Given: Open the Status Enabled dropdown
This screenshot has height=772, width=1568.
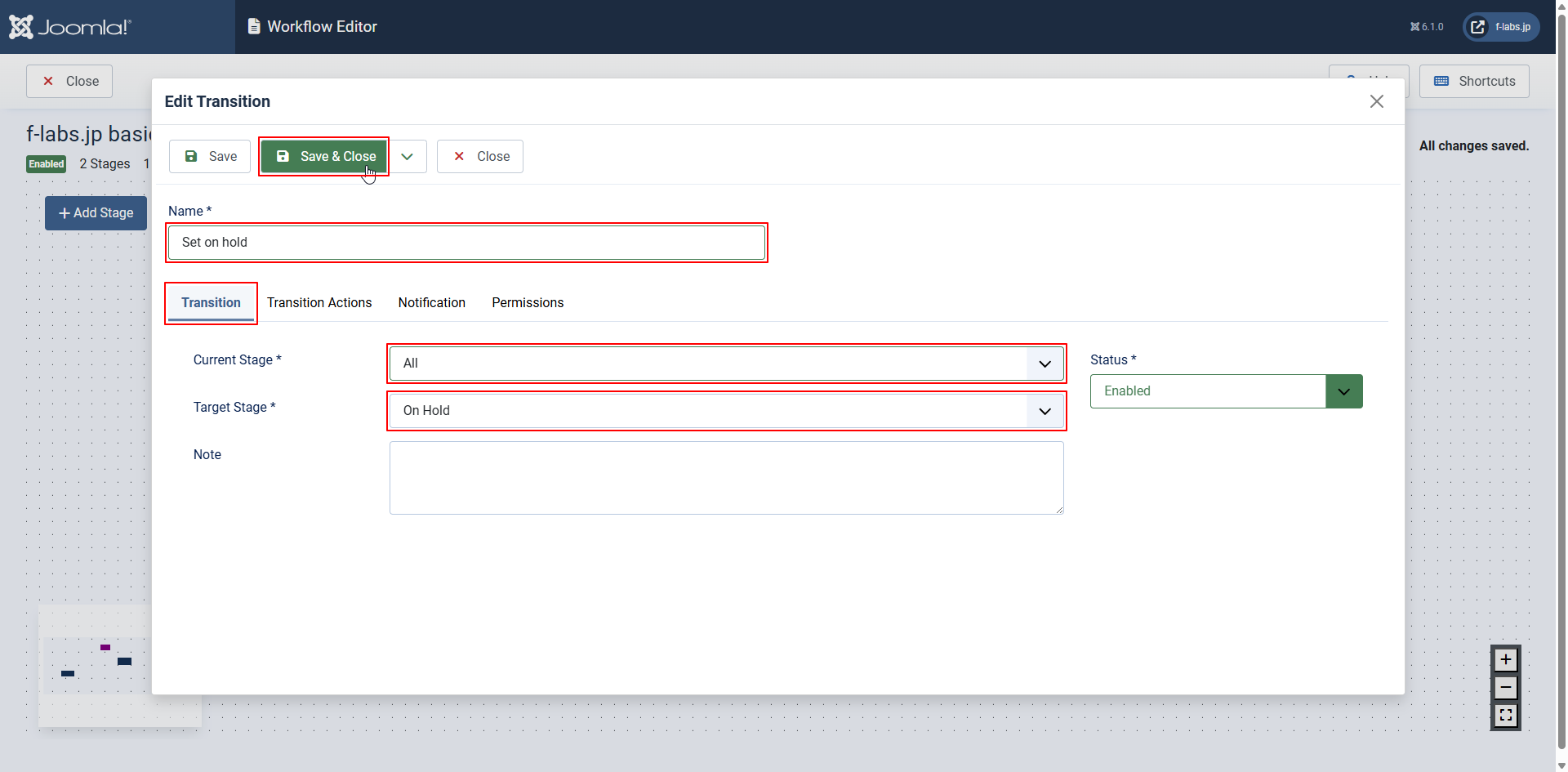Looking at the screenshot, I should [x=1225, y=391].
